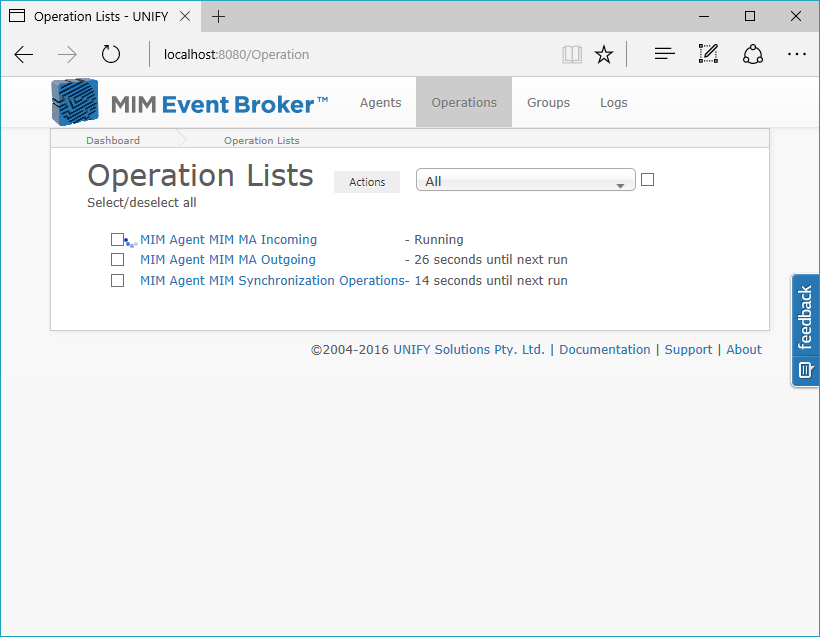Open reading view book icon

pyautogui.click(x=572, y=54)
